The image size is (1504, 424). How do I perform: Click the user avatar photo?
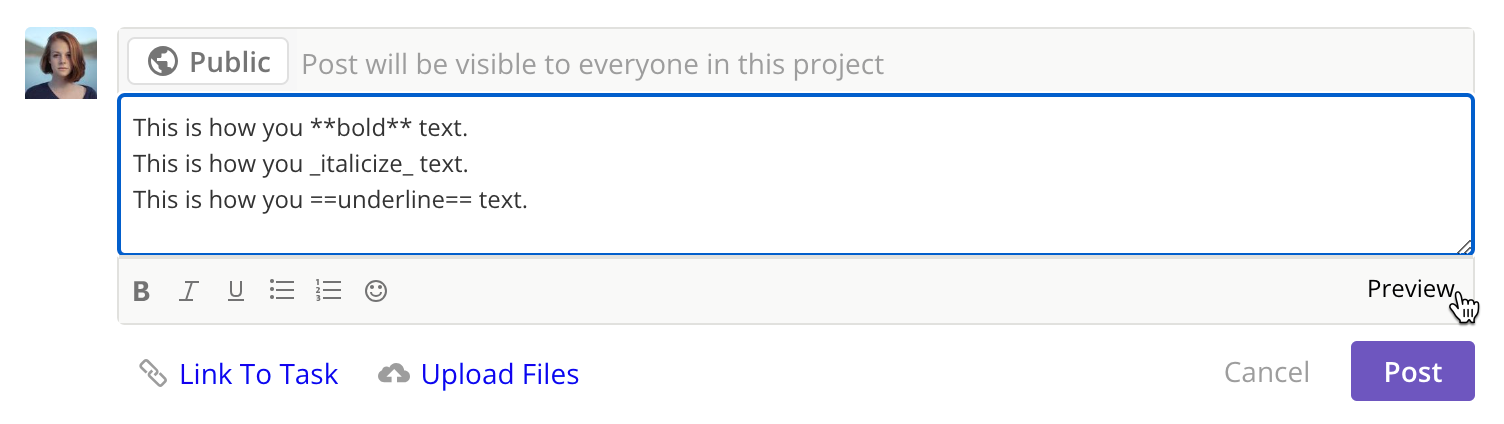(61, 63)
